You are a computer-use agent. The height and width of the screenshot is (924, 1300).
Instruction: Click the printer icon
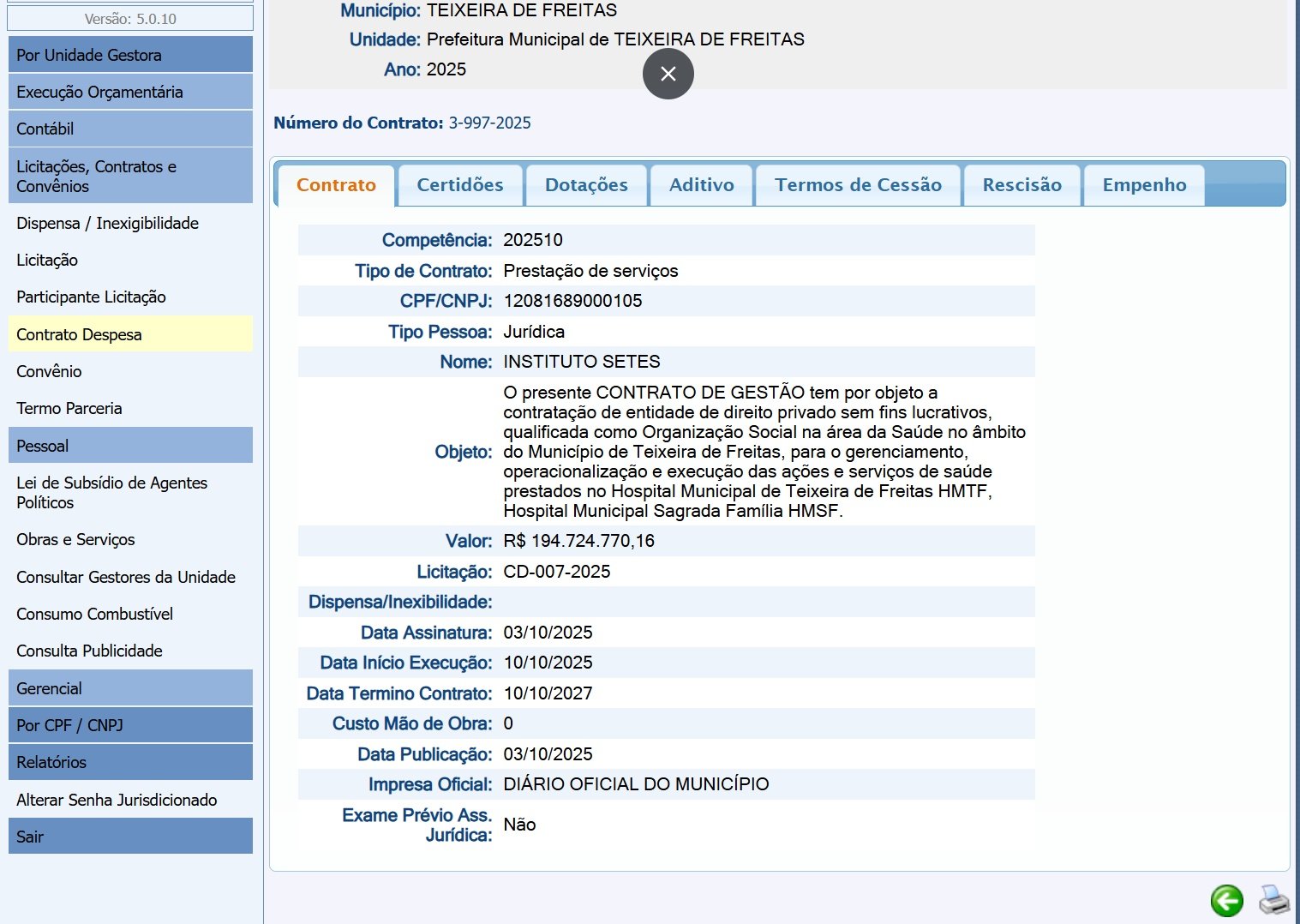click(1274, 900)
